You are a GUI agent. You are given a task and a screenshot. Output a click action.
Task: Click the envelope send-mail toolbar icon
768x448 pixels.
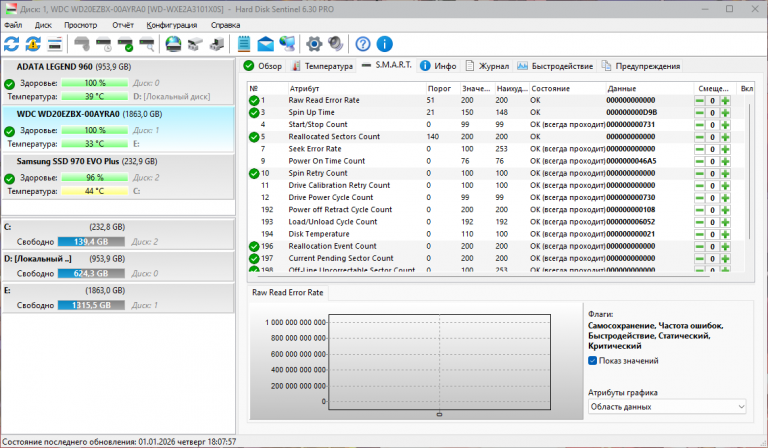click(266, 44)
